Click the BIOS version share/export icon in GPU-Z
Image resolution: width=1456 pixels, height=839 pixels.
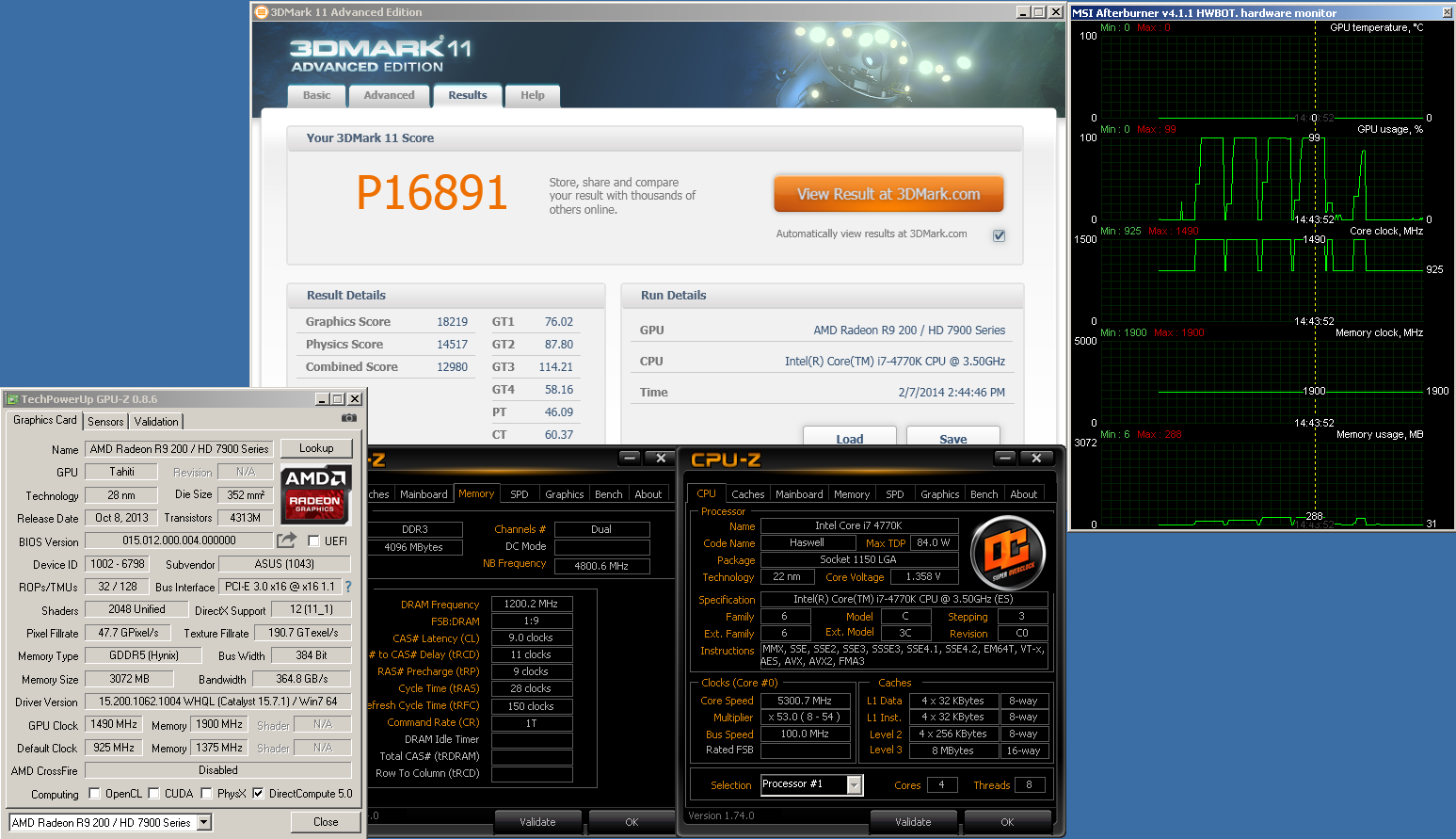[286, 541]
